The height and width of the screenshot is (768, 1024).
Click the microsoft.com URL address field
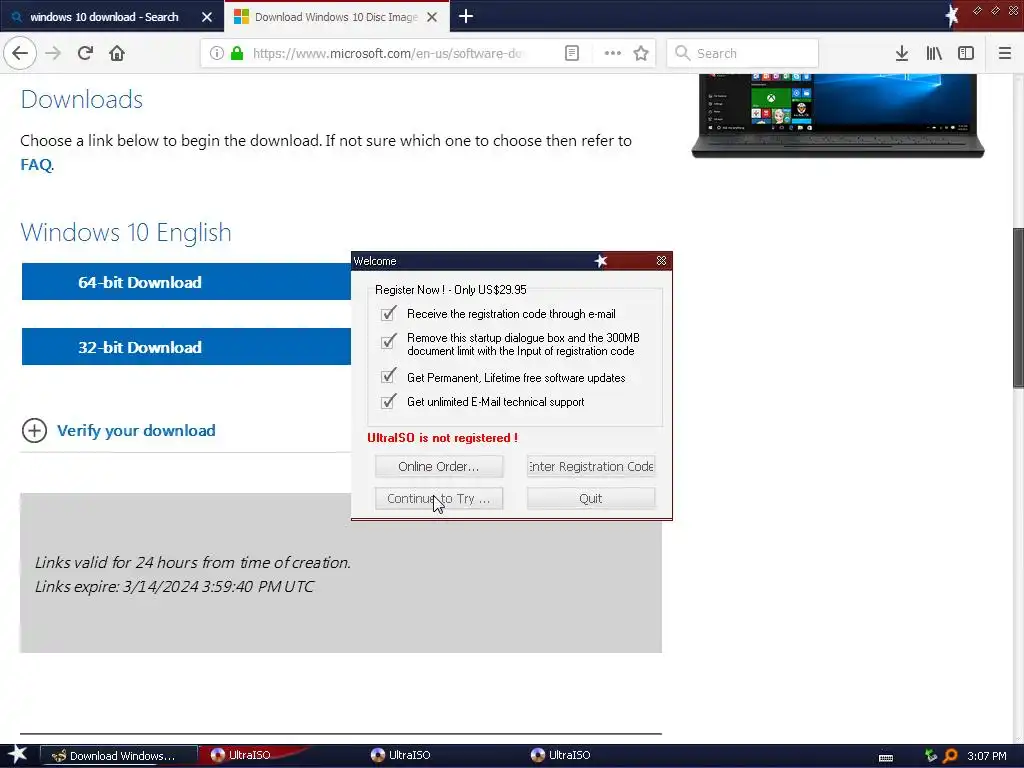coord(387,53)
